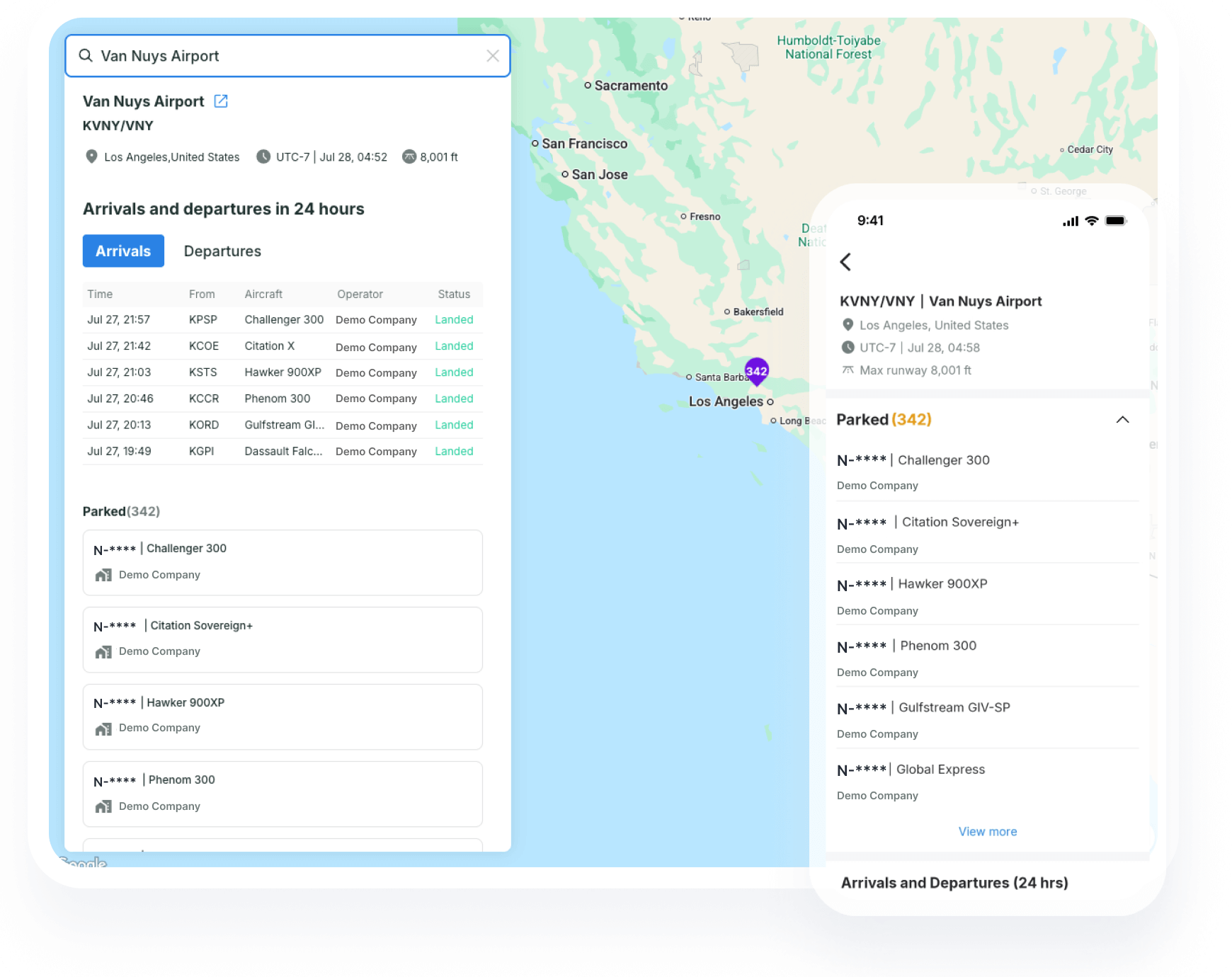Collapse the Parked (342) section with its chevron
The width and height of the screenshot is (1232, 977).
pyautogui.click(x=1122, y=419)
